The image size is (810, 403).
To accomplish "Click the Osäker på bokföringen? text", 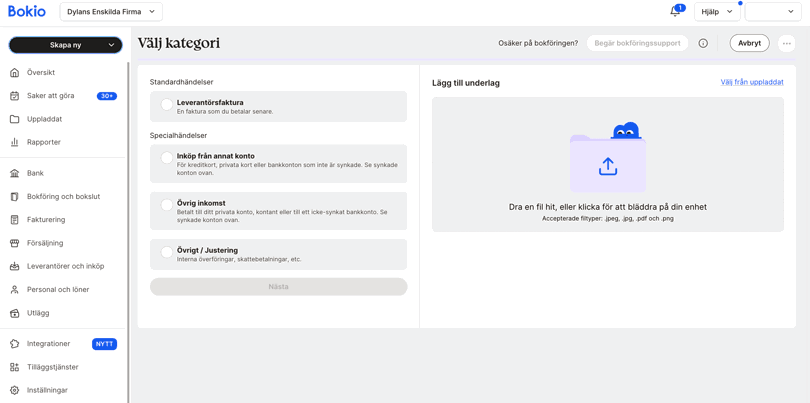I will tap(538, 43).
